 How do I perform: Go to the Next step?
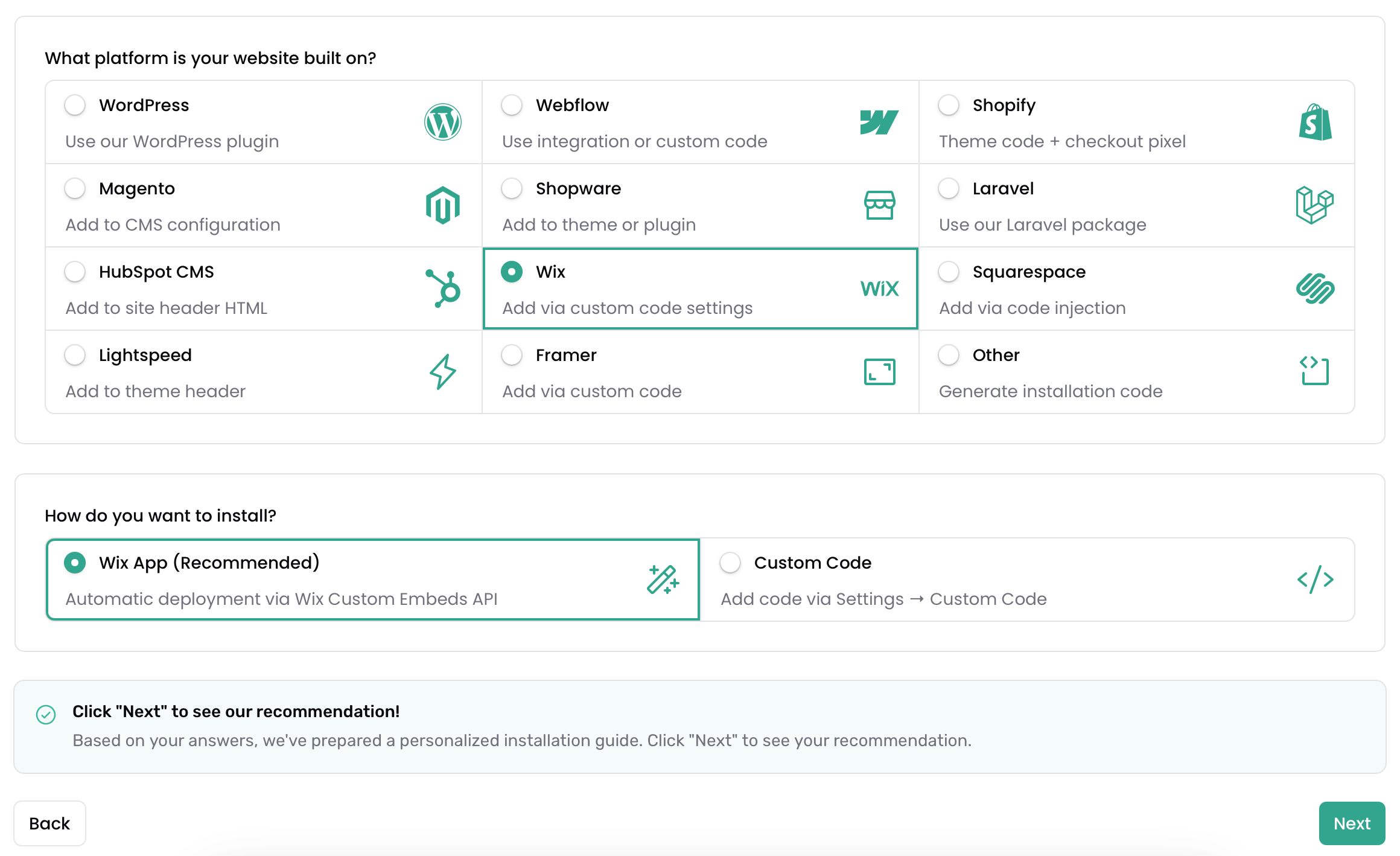point(1352,823)
